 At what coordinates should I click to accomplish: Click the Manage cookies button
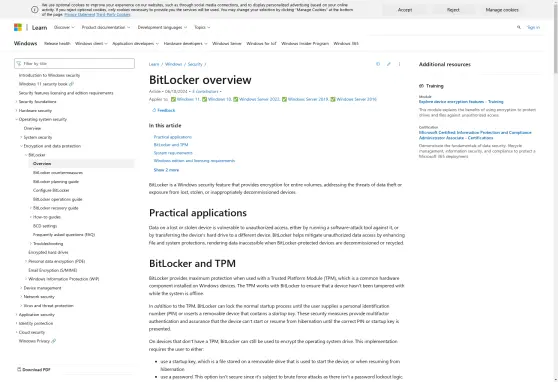502,10
